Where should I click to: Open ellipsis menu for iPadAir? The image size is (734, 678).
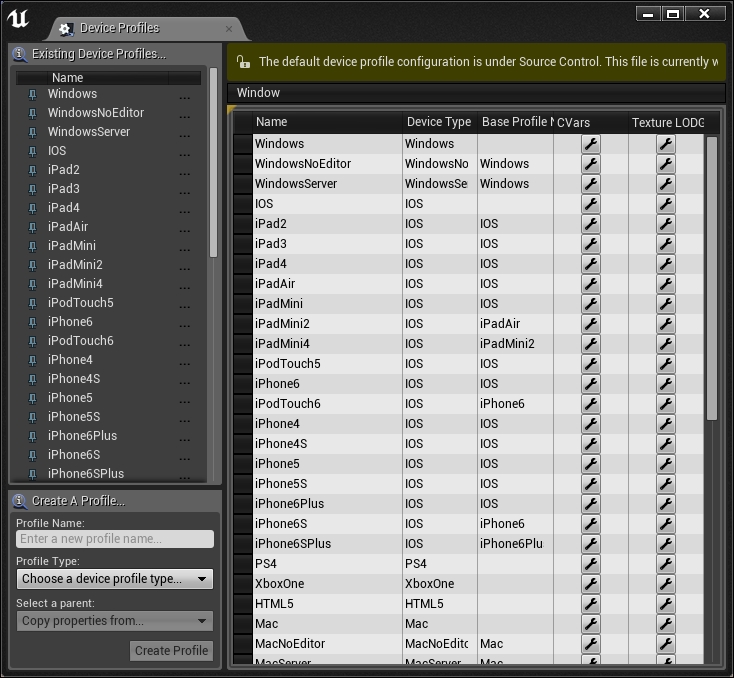pyautogui.click(x=185, y=231)
